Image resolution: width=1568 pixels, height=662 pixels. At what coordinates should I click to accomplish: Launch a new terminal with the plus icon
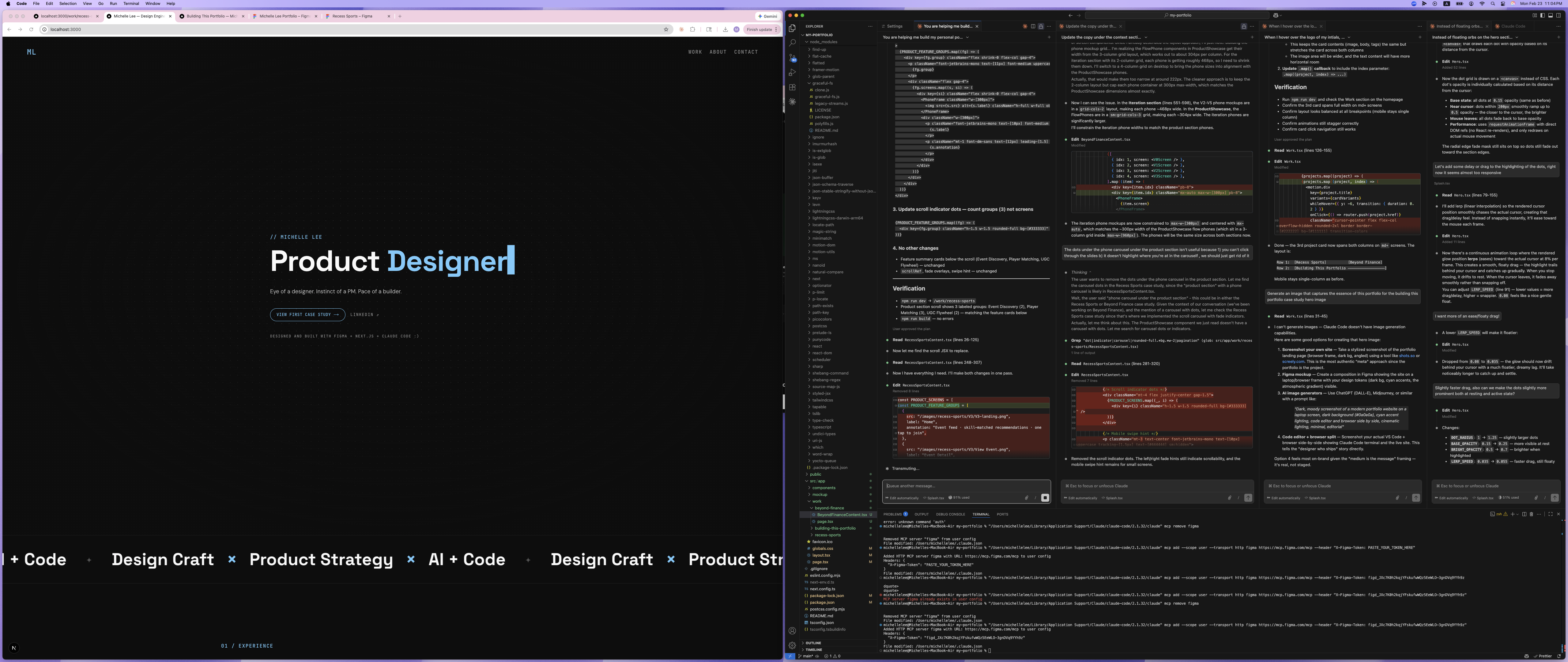tap(1513, 514)
